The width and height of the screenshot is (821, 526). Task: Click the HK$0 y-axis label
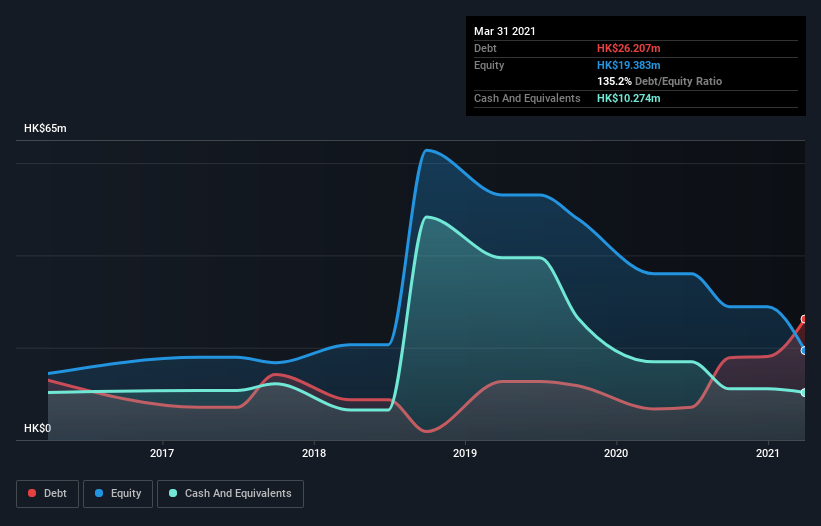click(x=38, y=428)
